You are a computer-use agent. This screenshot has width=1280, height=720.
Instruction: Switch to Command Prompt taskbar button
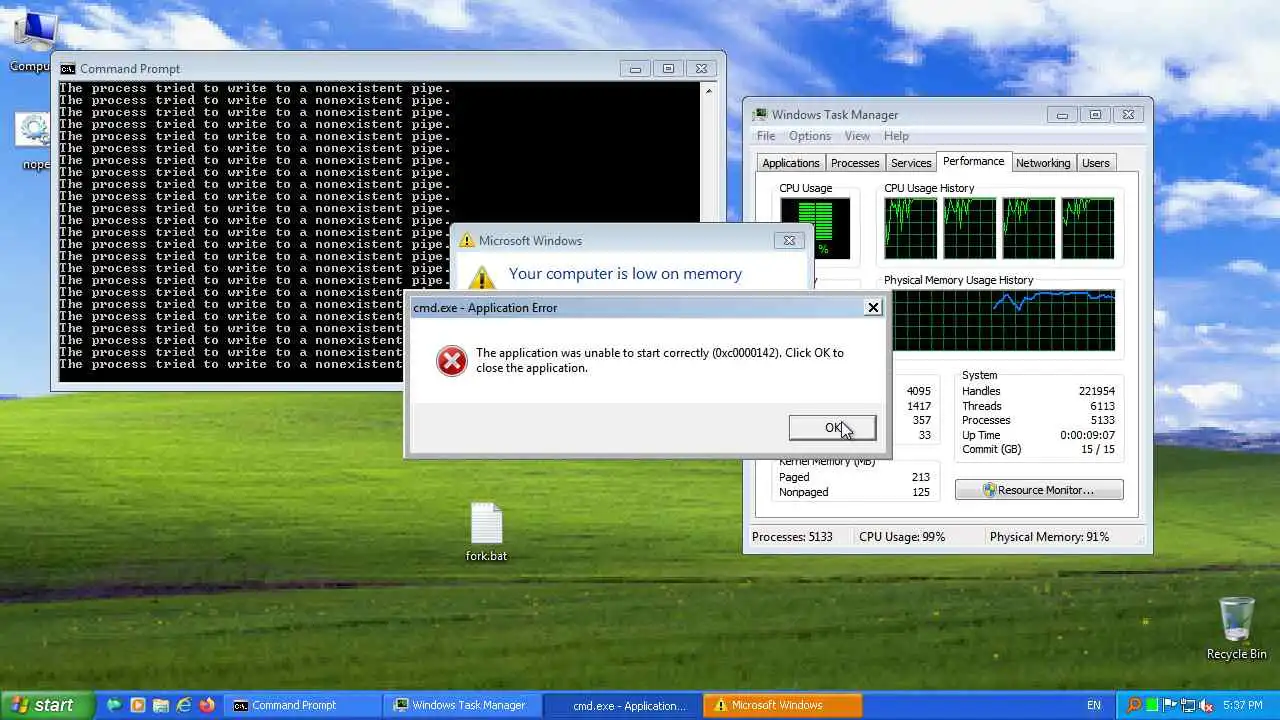[x=302, y=705]
